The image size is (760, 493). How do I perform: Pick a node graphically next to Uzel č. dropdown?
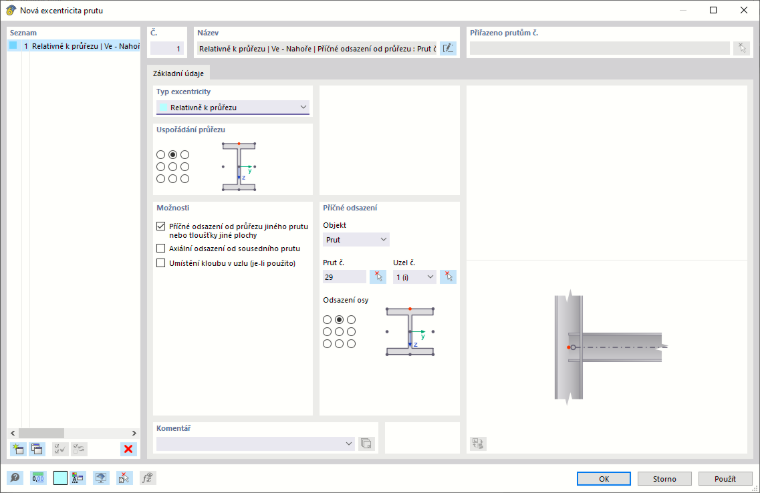pos(448,277)
